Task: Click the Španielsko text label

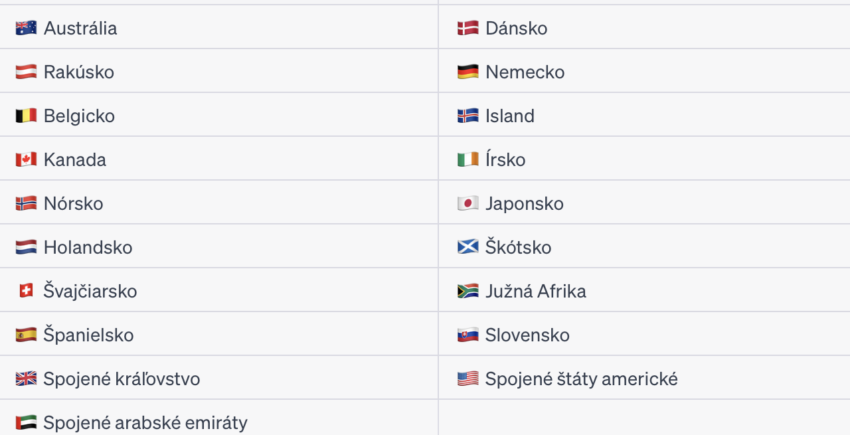Action: [88, 335]
